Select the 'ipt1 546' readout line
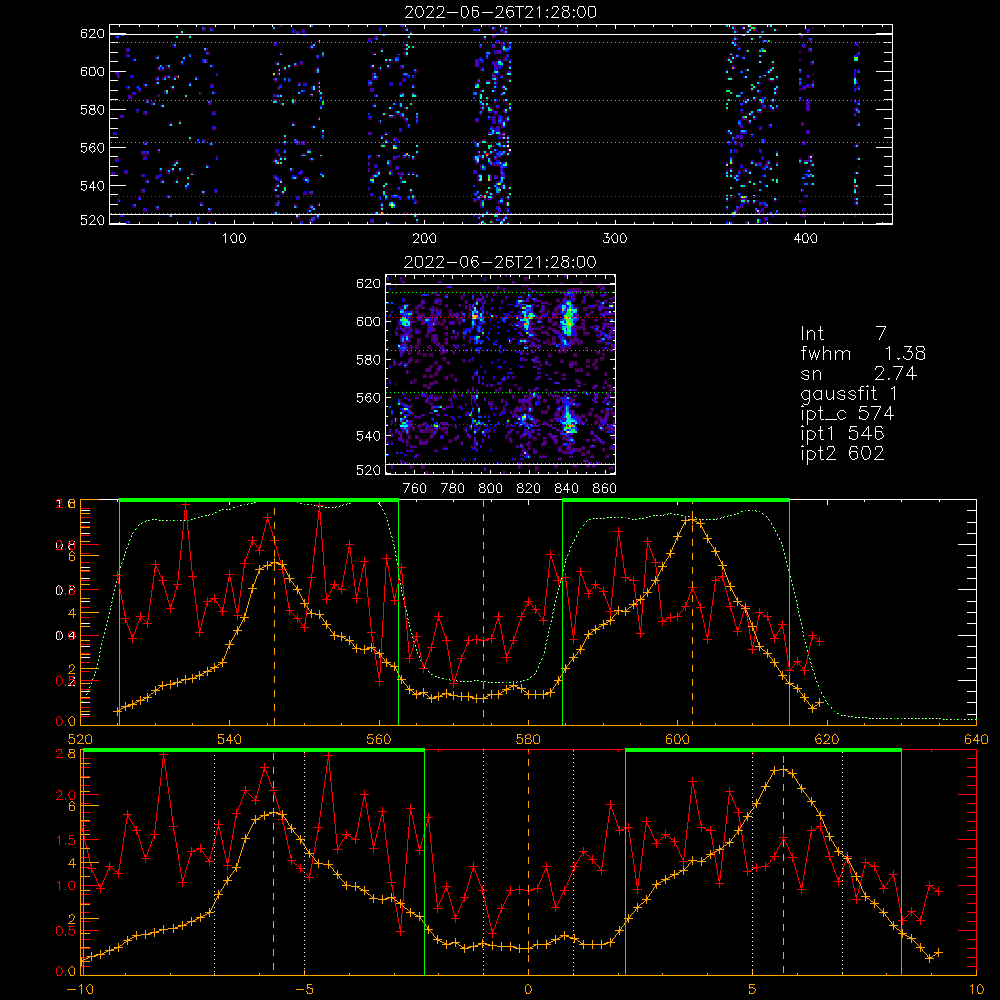The image size is (1000, 1000). tap(842, 433)
